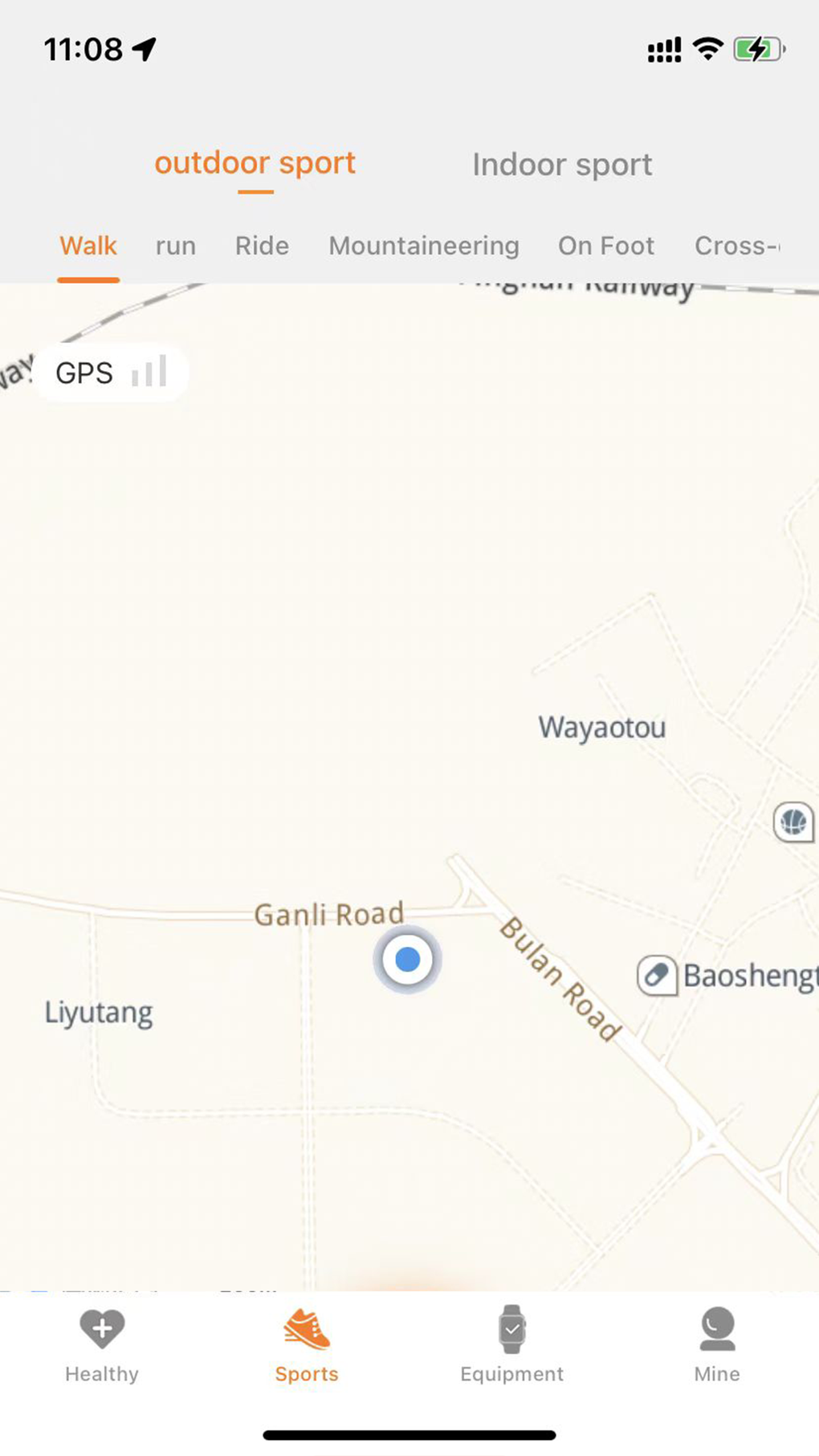Tap the GPS signal strength bars

149,372
